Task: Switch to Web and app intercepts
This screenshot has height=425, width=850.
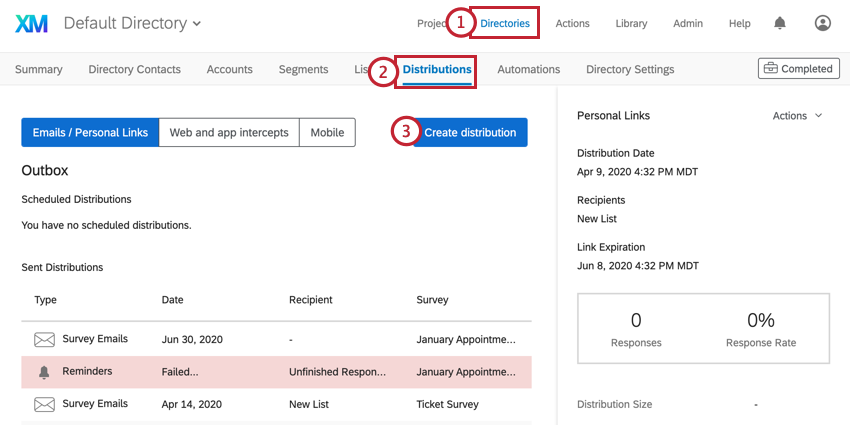Action: point(229,132)
